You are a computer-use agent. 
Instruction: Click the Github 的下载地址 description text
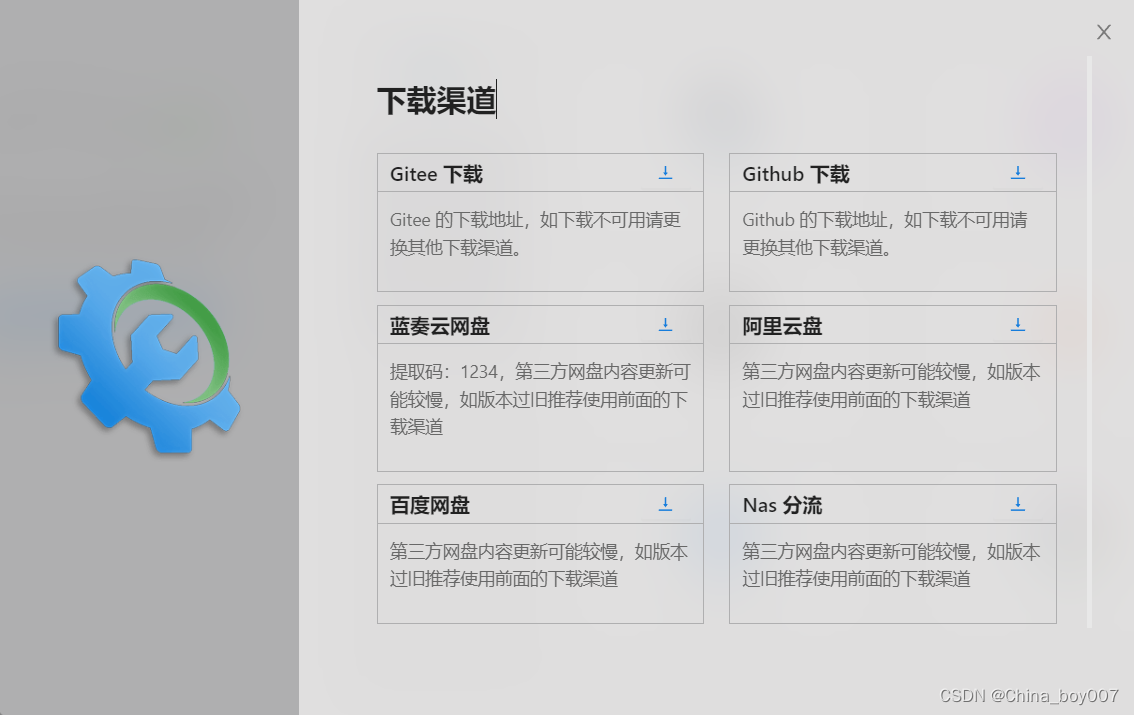coord(884,234)
